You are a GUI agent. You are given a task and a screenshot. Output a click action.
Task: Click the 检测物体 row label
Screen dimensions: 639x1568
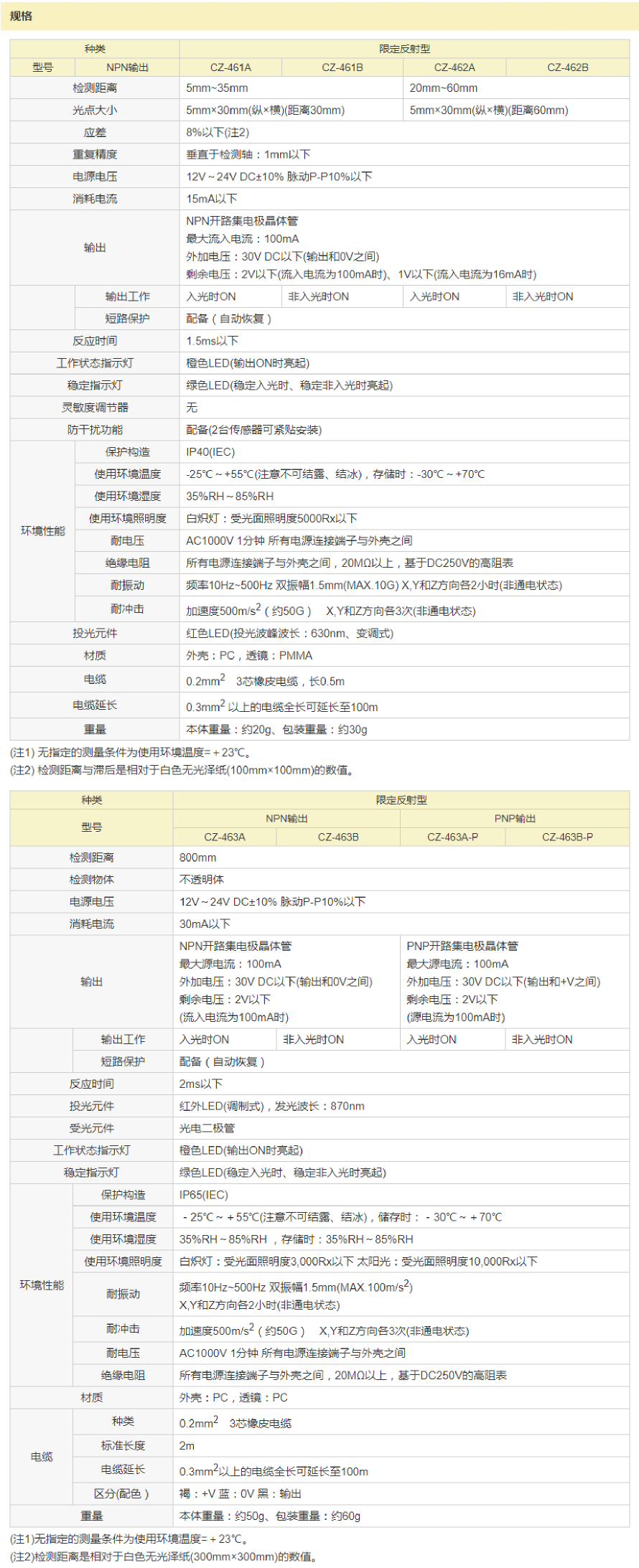pos(91,879)
